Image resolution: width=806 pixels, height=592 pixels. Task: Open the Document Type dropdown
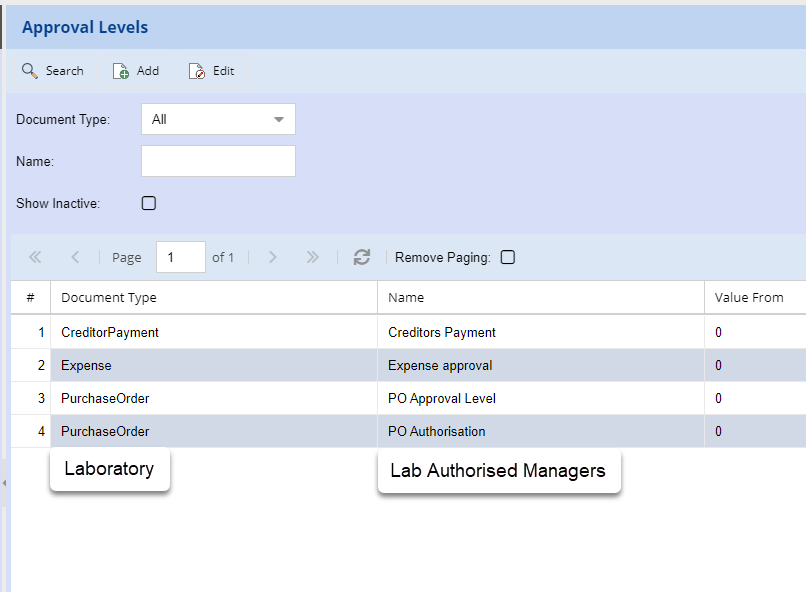tap(218, 119)
